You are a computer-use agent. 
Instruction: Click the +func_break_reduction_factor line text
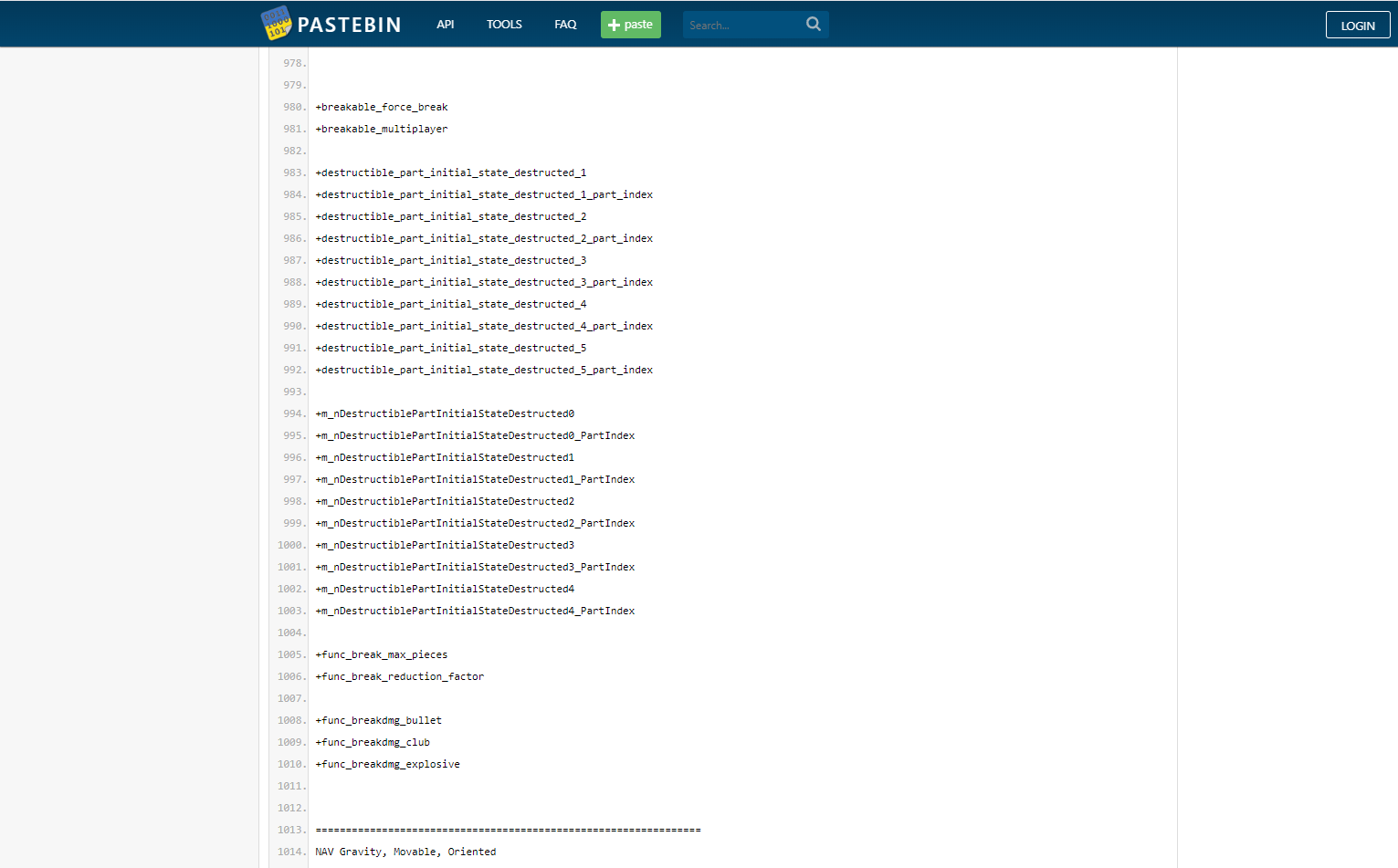[x=400, y=677]
